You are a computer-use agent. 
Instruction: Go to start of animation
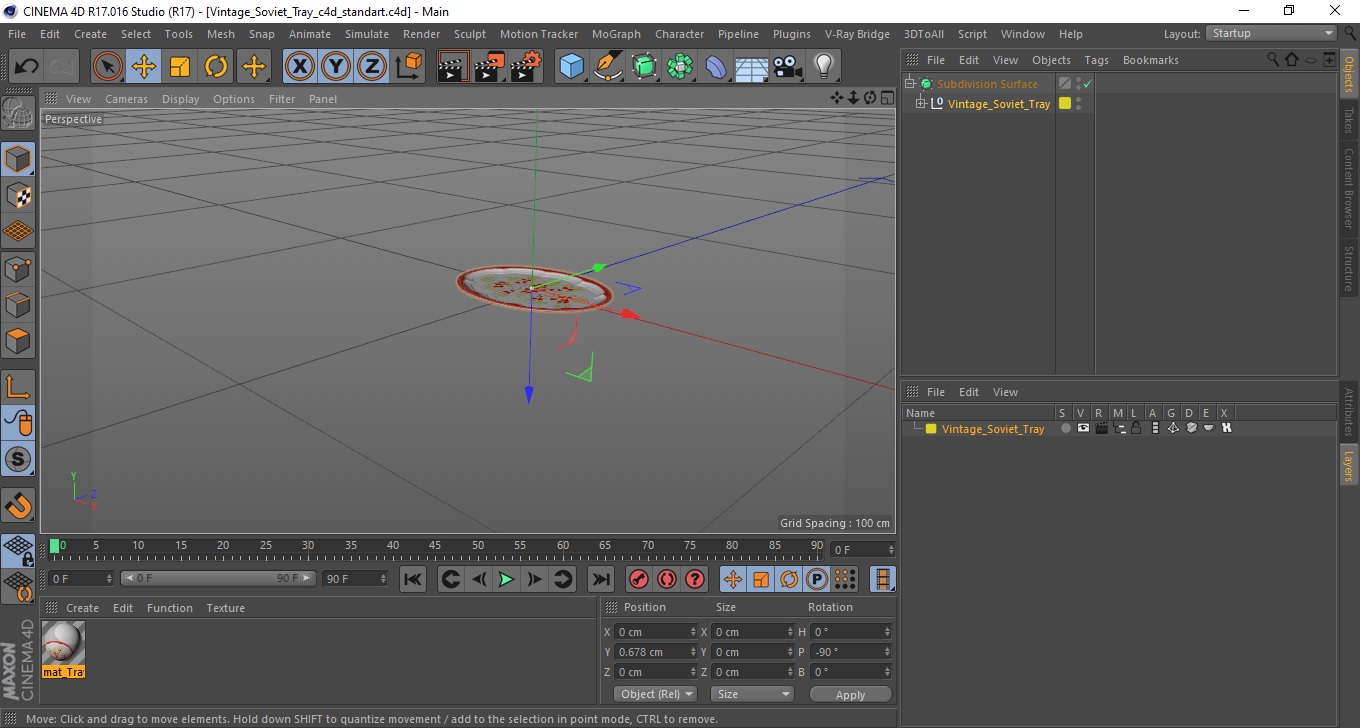click(x=413, y=579)
